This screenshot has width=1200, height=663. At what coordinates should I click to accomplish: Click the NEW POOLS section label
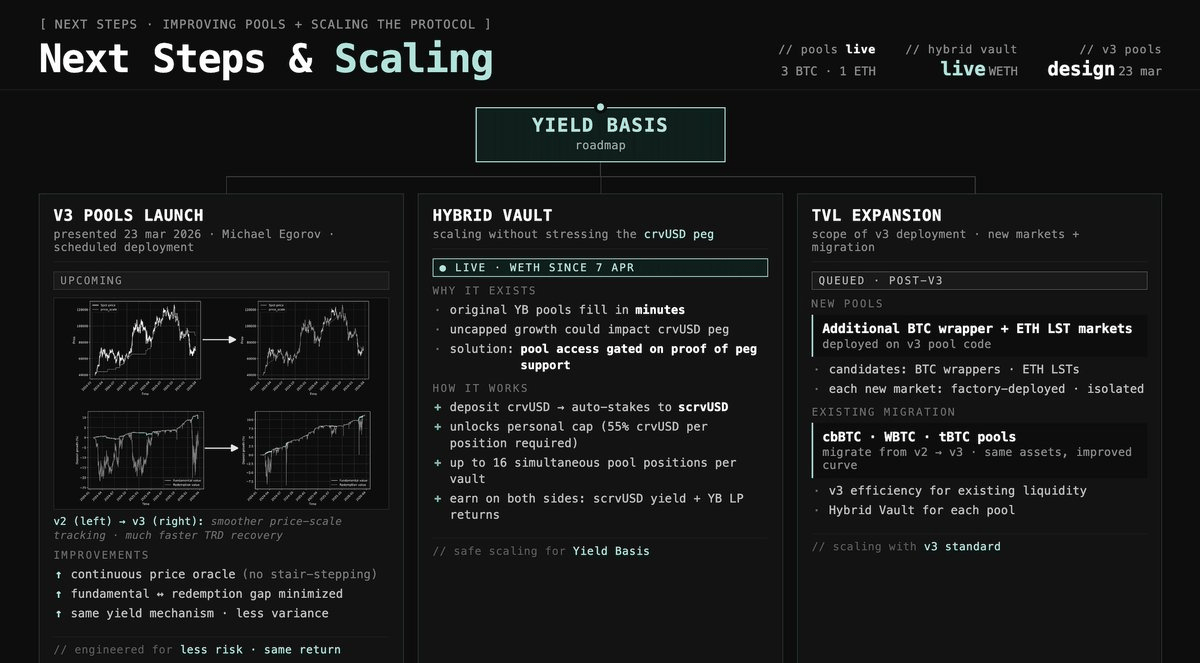point(849,303)
